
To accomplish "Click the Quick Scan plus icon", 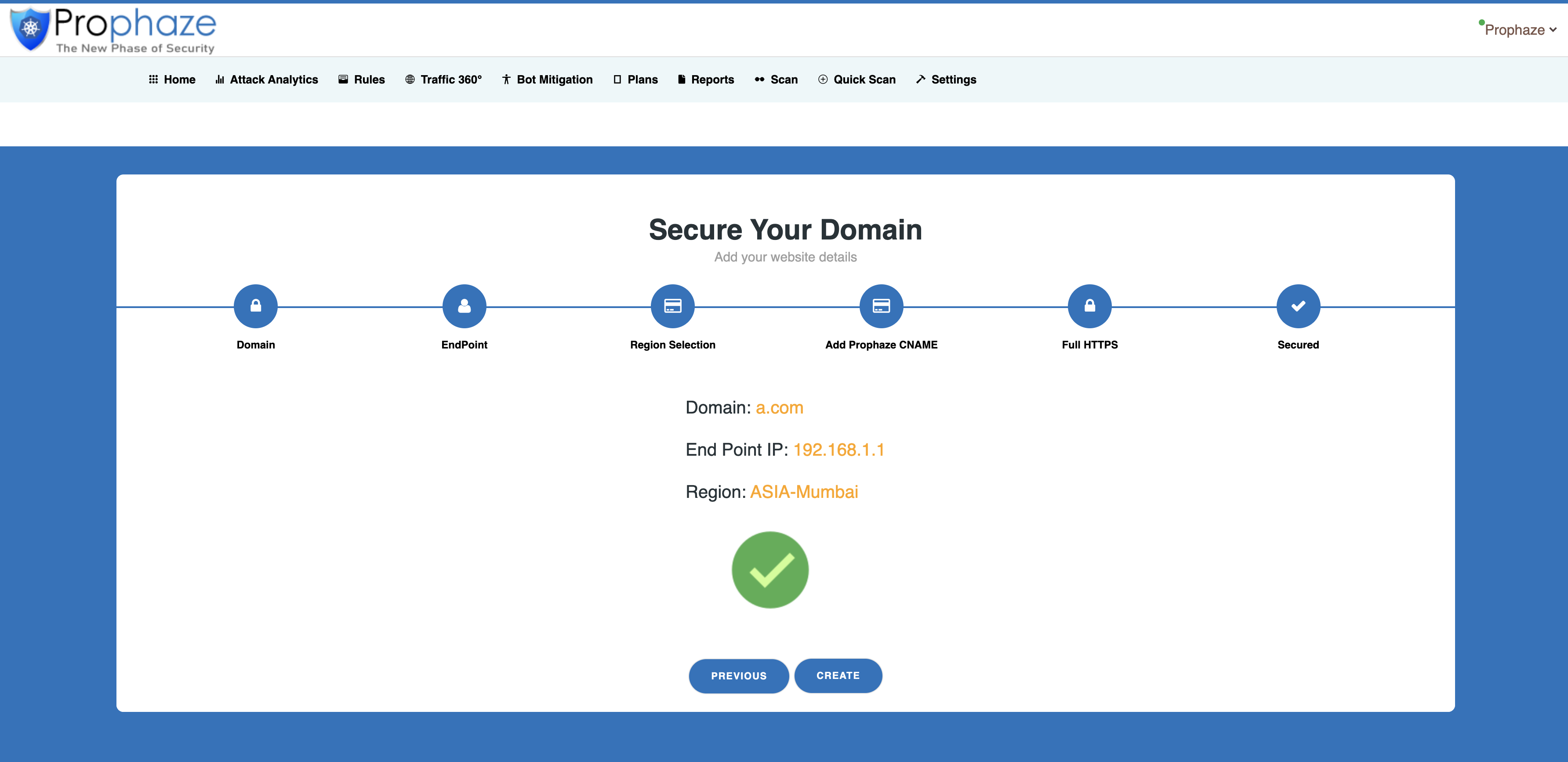I will click(x=822, y=79).
